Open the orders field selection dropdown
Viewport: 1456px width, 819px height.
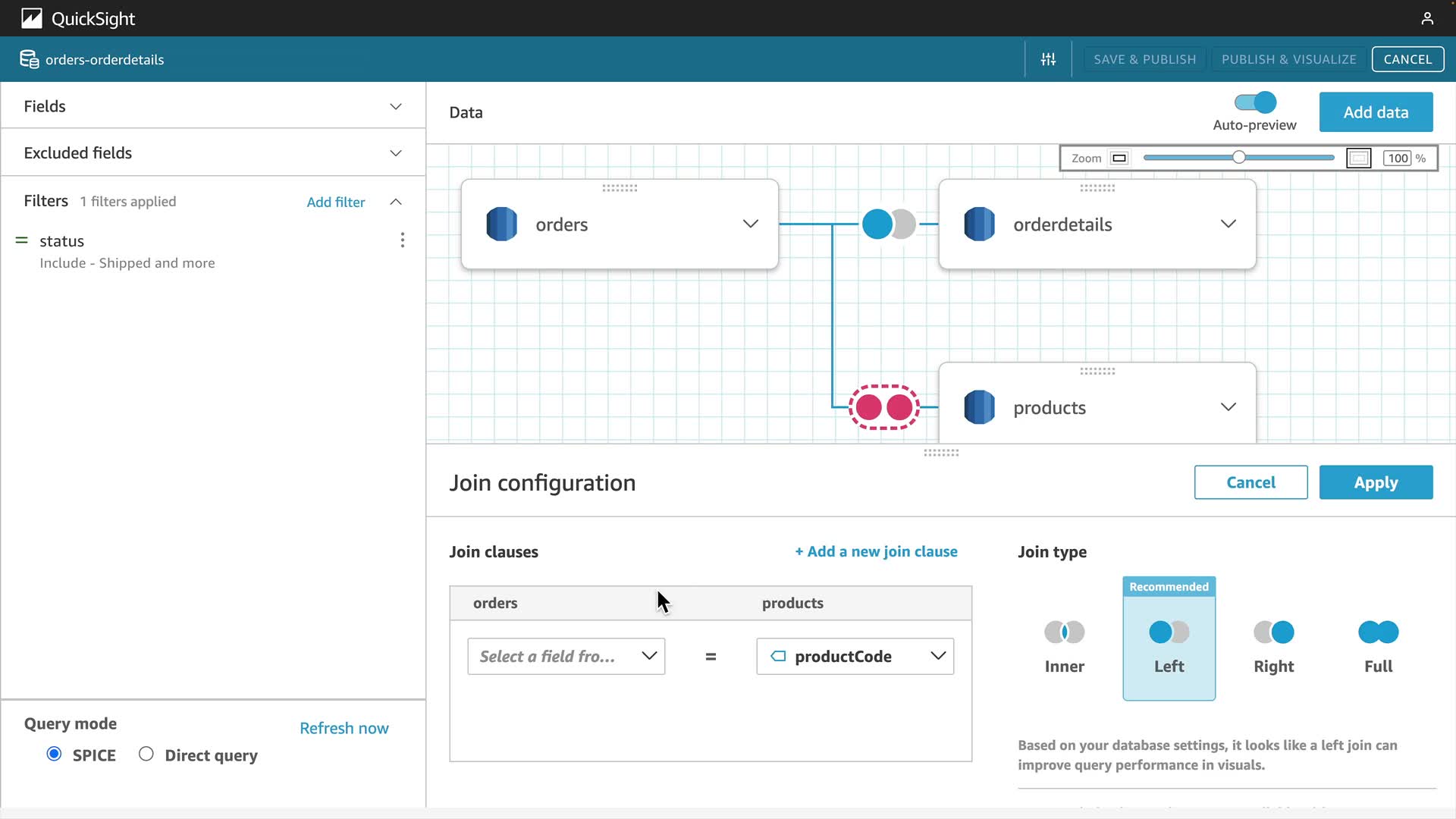point(566,656)
